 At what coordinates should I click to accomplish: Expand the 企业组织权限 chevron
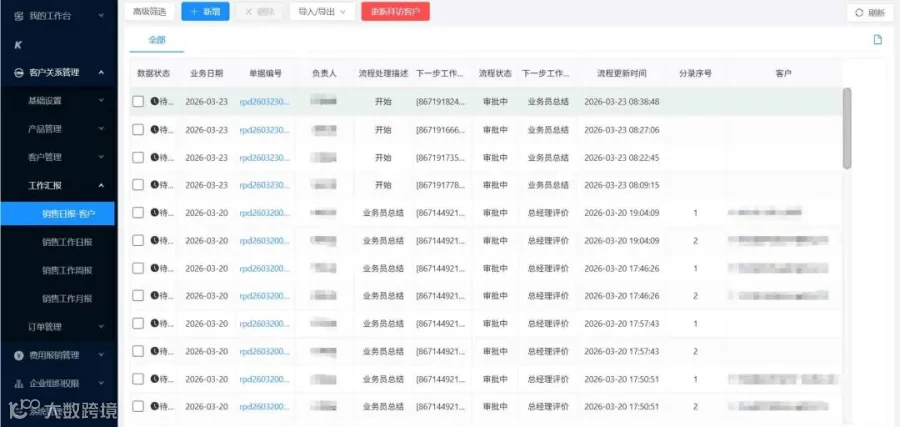[101, 383]
